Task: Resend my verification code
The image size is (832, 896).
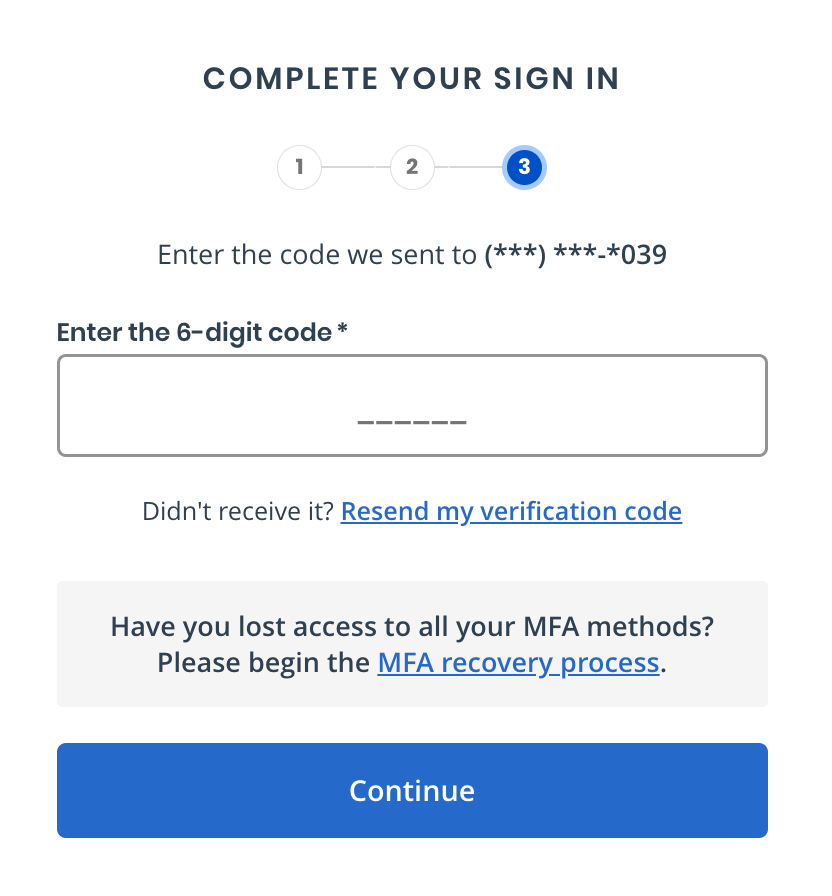Action: pyautogui.click(x=511, y=512)
